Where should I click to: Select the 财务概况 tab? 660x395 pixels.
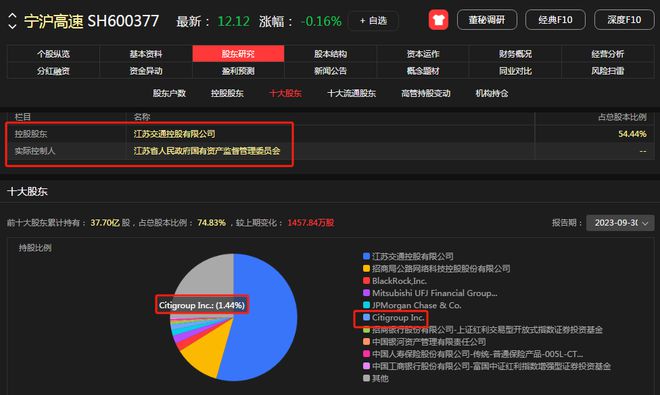point(515,54)
